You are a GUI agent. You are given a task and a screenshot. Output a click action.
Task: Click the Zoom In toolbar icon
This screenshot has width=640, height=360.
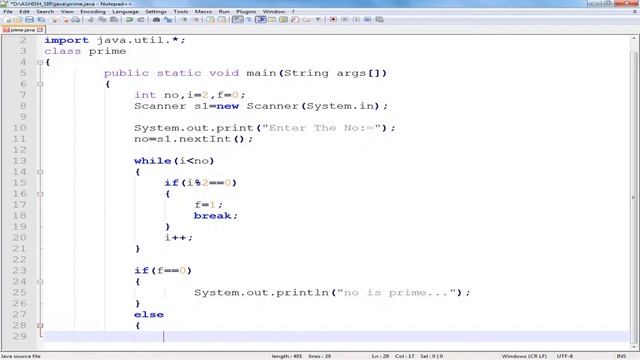[184, 20]
